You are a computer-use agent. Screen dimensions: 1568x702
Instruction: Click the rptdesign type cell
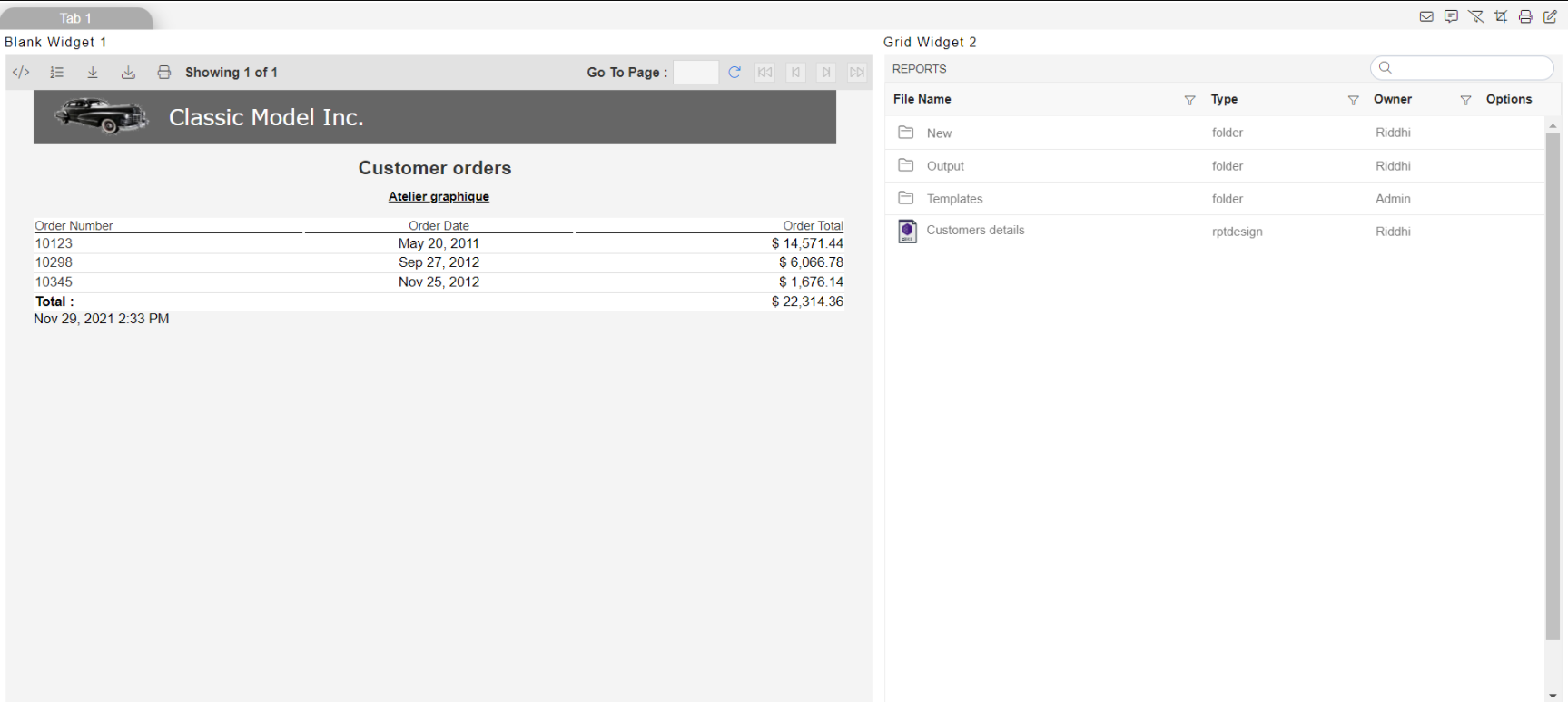pos(1237,232)
